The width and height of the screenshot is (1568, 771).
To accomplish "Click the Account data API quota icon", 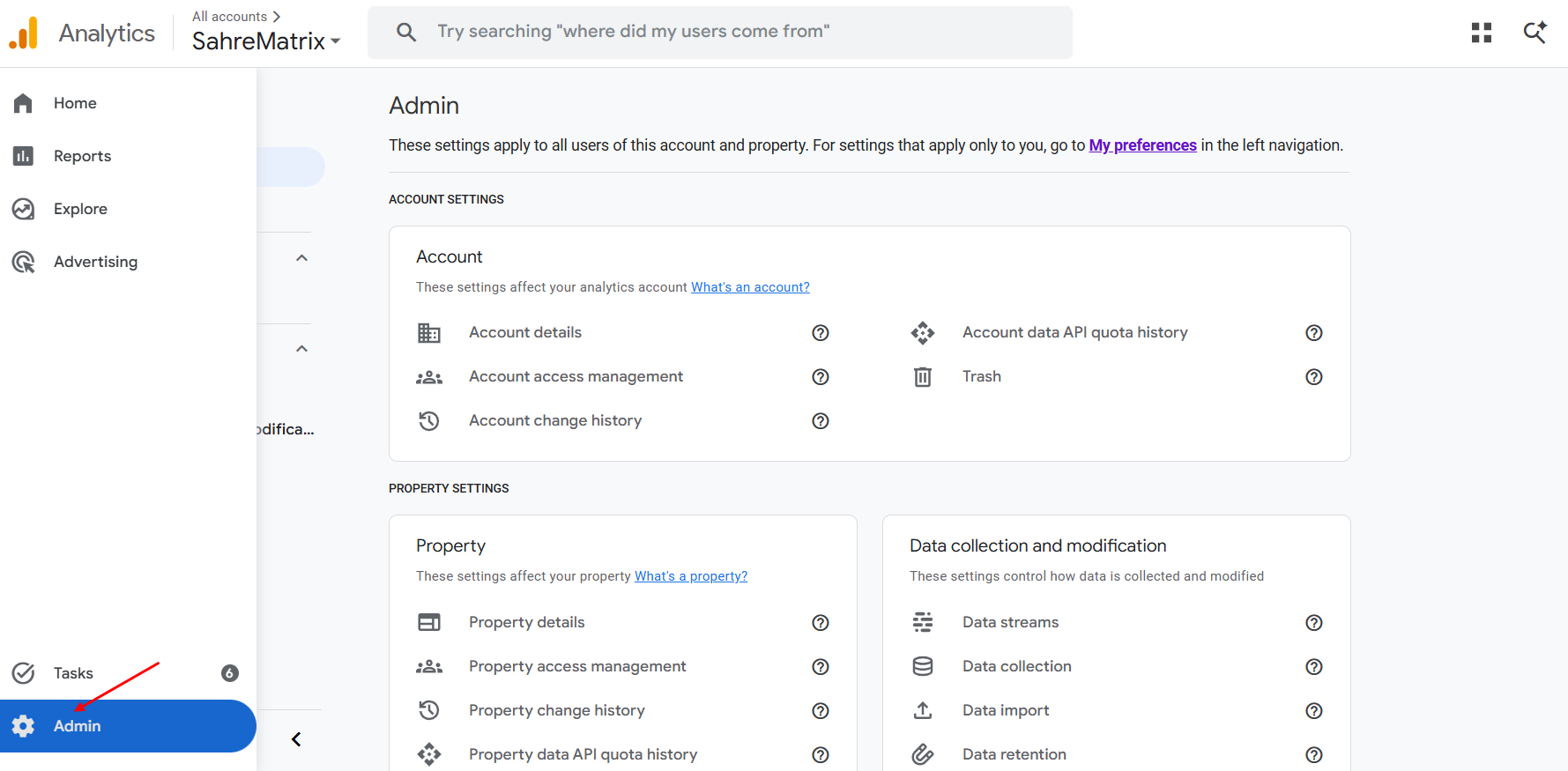I will (x=923, y=332).
